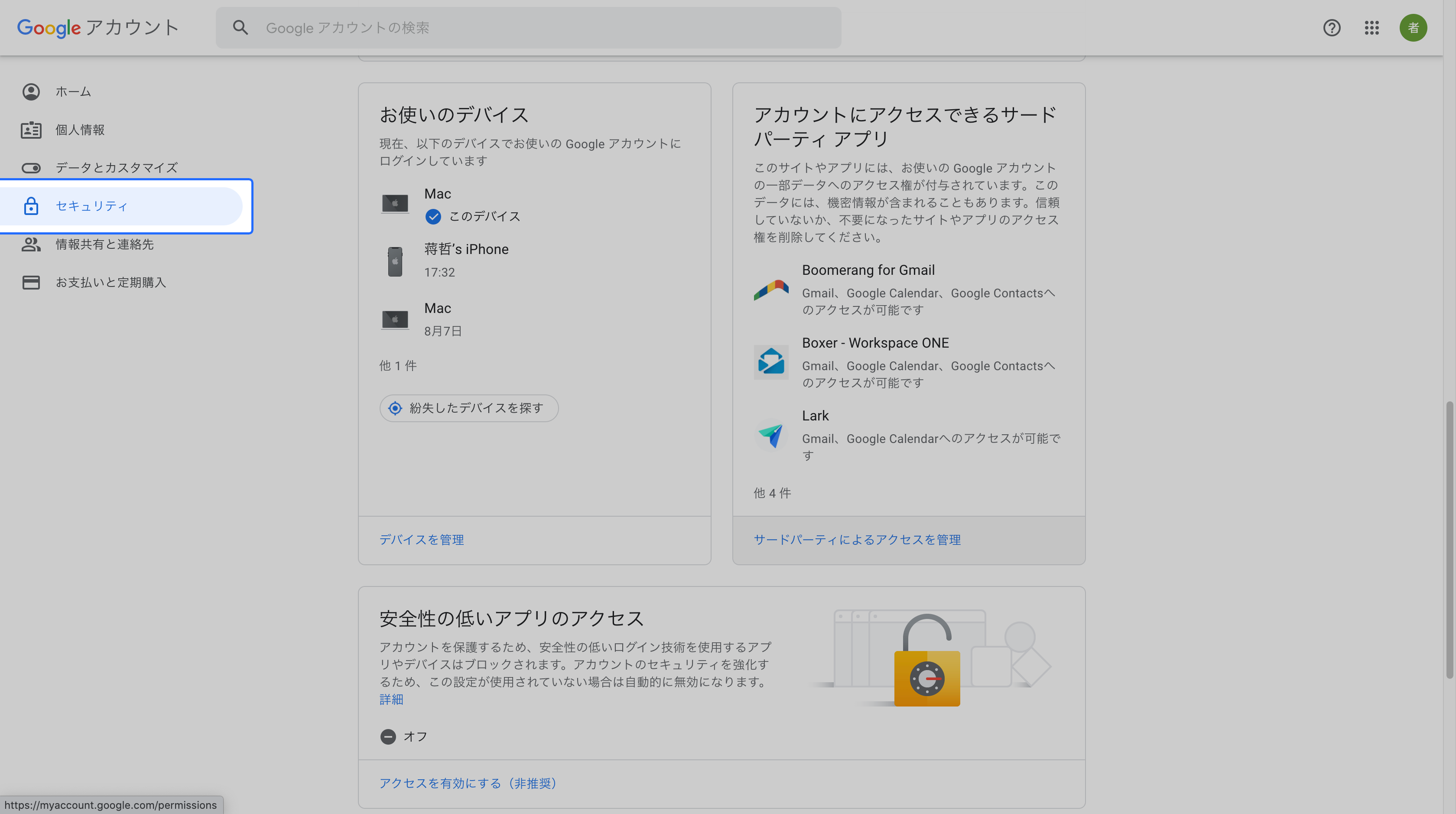The width and height of the screenshot is (1456, 814).
Task: Select the 蒋哲's iPhone device icon
Action: tap(395, 261)
